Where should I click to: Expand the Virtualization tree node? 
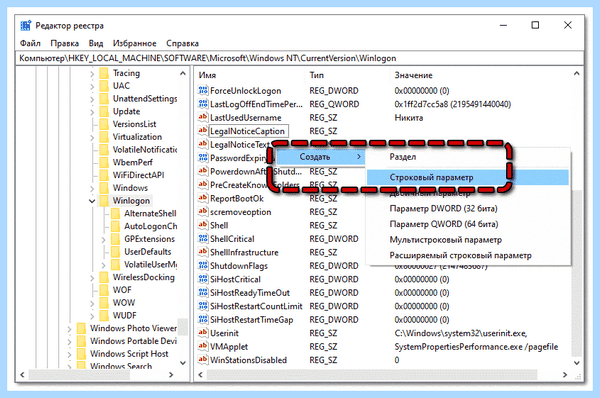pos(92,137)
